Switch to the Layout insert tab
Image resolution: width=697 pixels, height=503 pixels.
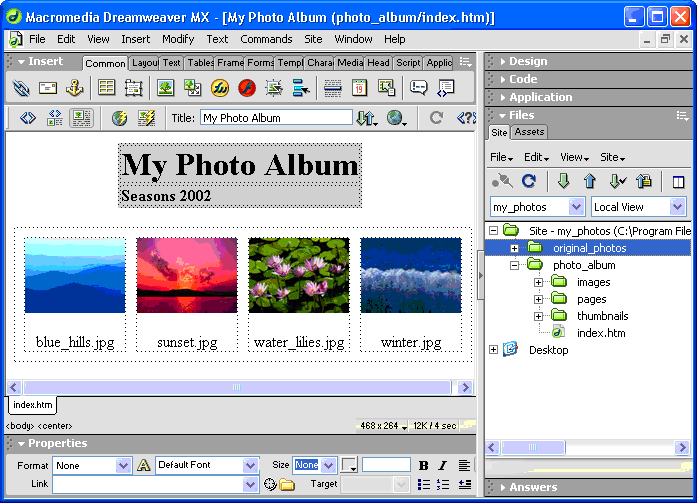coord(144,63)
